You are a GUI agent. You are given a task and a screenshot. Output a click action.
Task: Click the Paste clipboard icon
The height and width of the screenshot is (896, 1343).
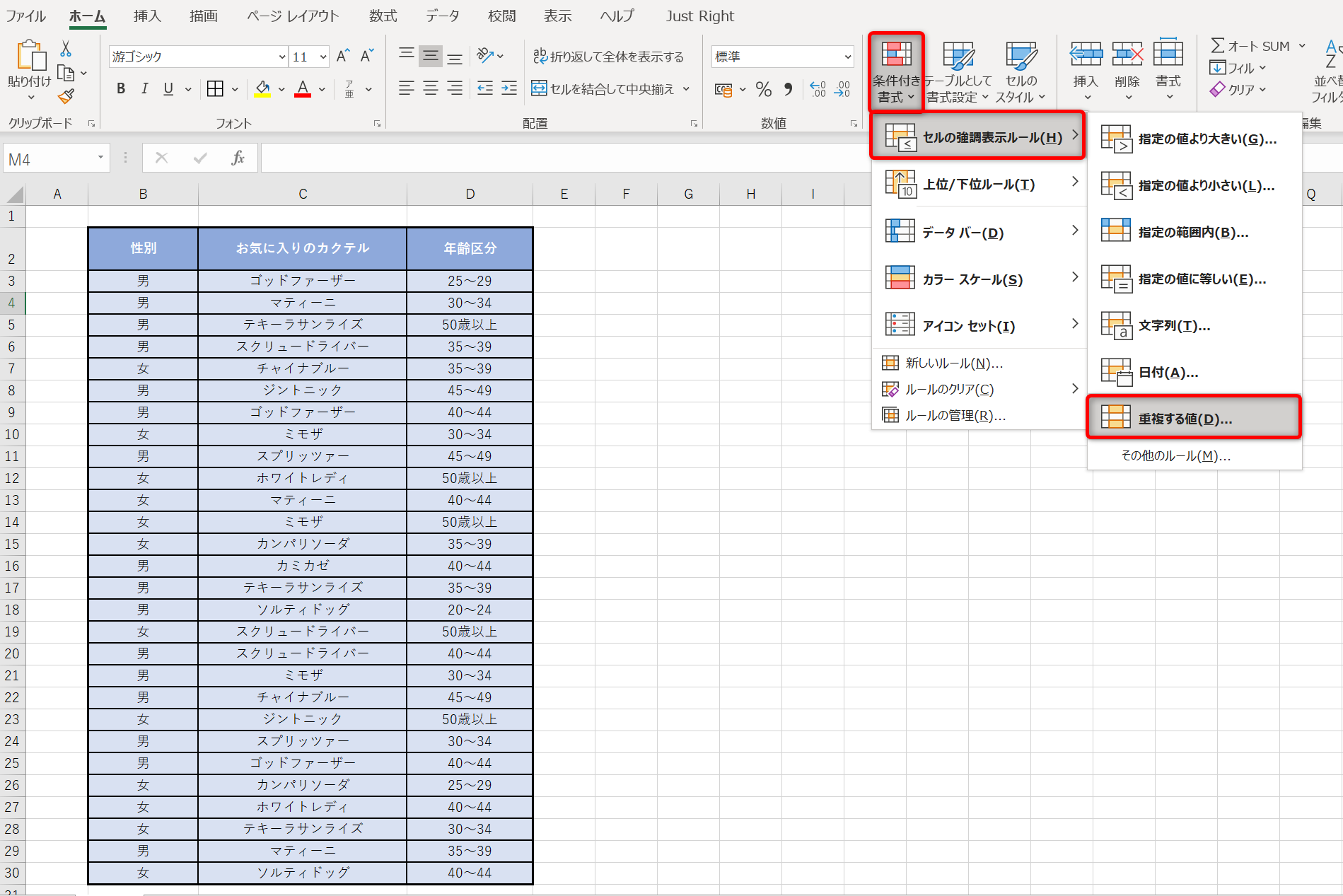click(31, 56)
